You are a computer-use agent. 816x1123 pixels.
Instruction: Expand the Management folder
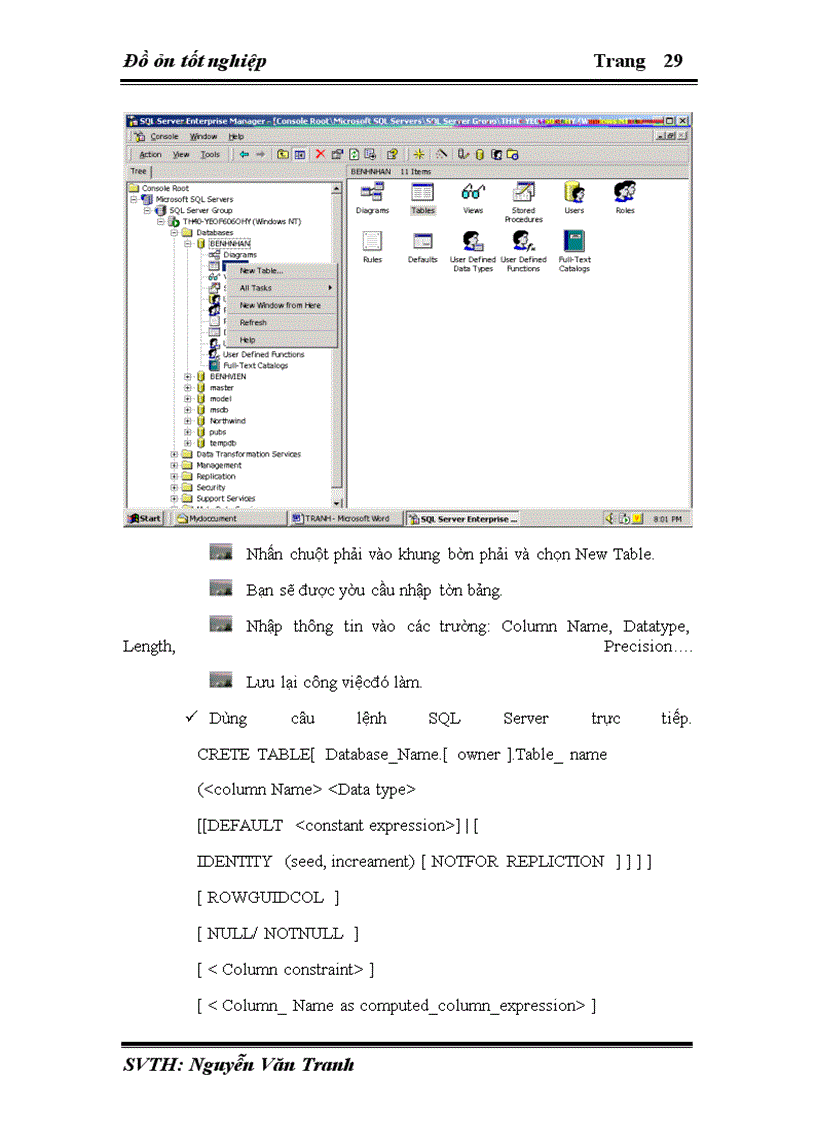coord(172,465)
